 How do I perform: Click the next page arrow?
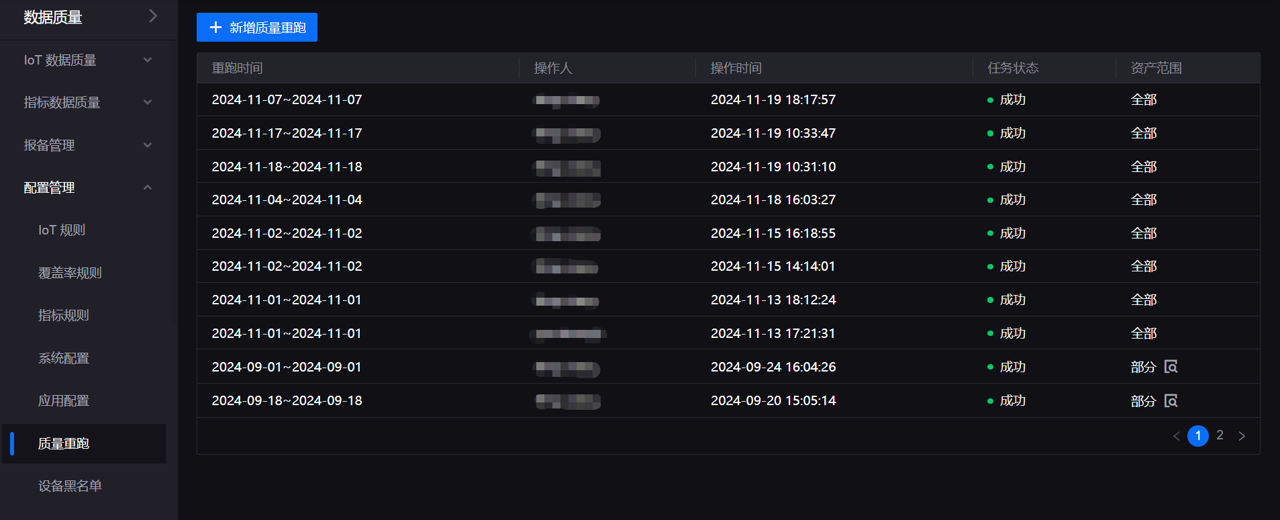tap(1242, 436)
